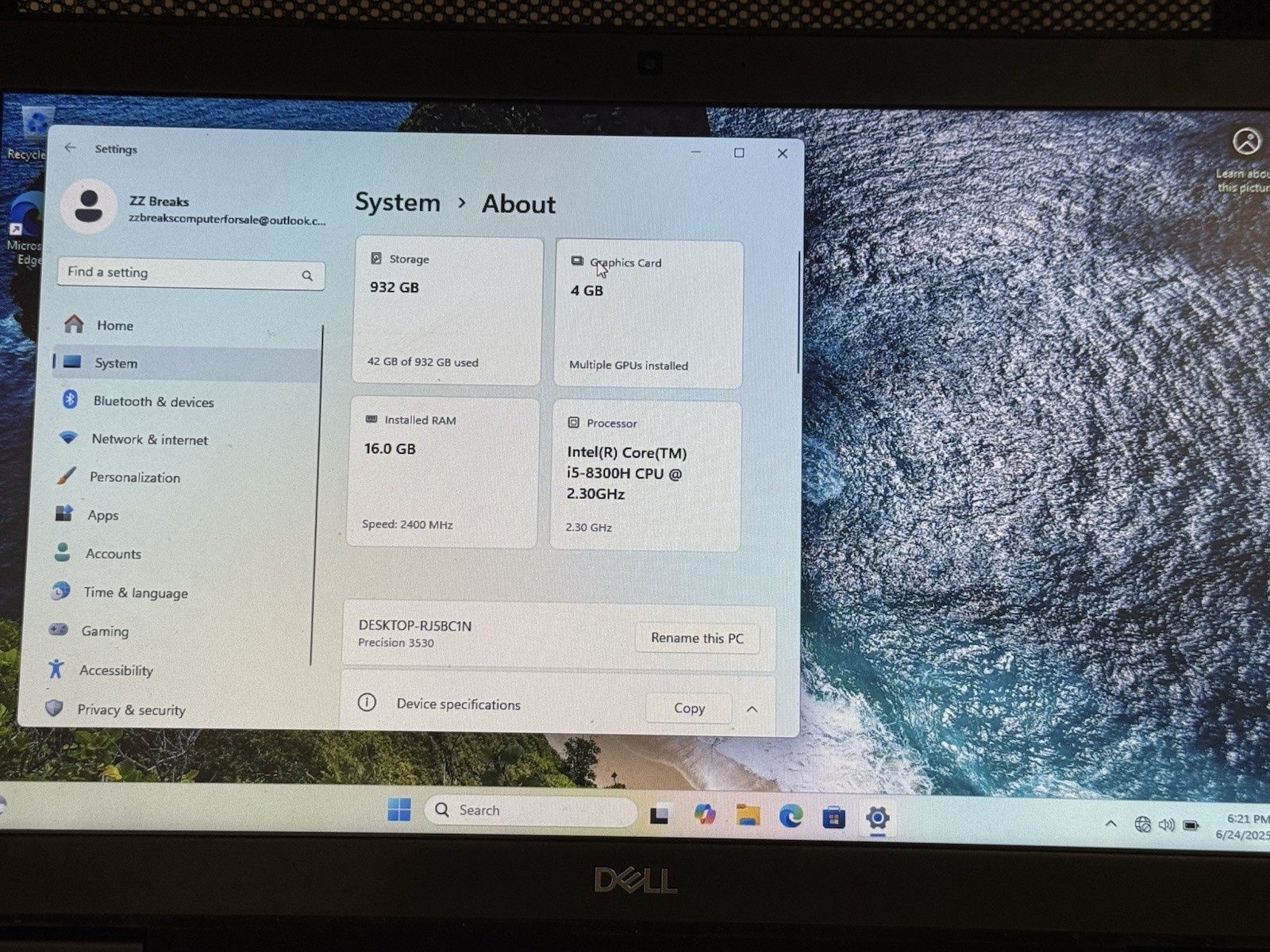Click the Accessibility figure icon
This screenshot has height=952, width=1270.
coord(56,669)
